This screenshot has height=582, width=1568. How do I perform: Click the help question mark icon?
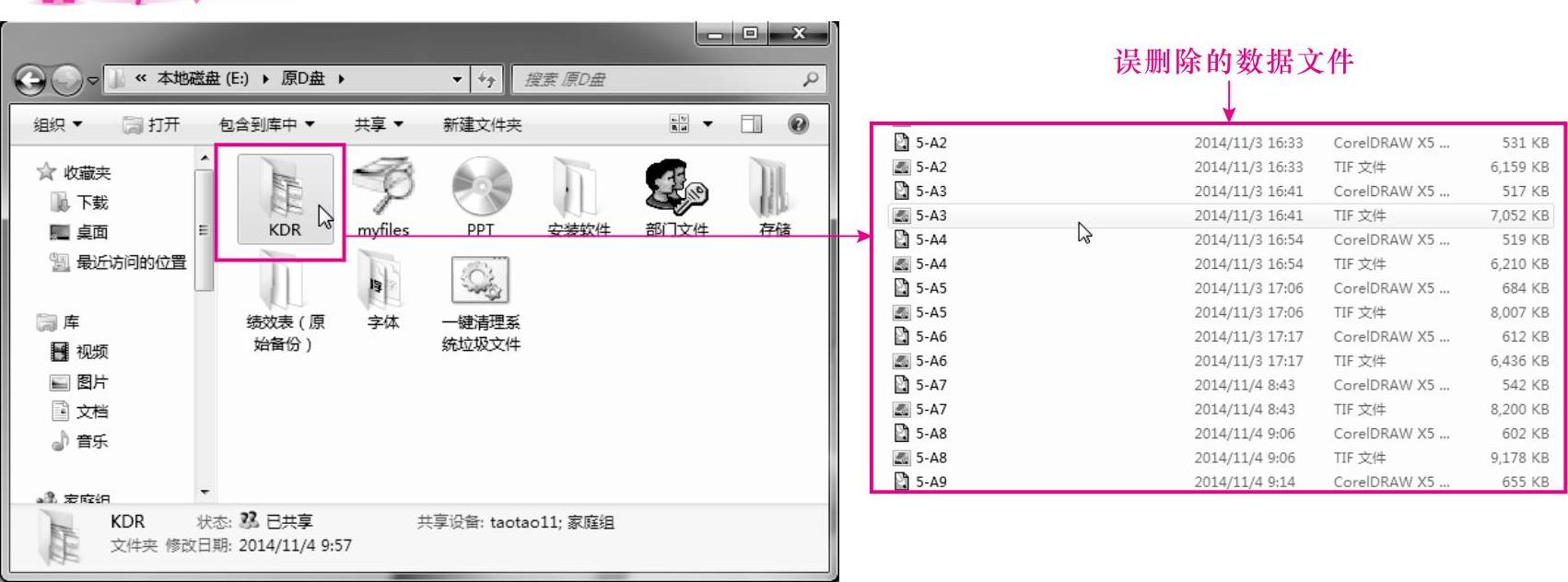799,124
